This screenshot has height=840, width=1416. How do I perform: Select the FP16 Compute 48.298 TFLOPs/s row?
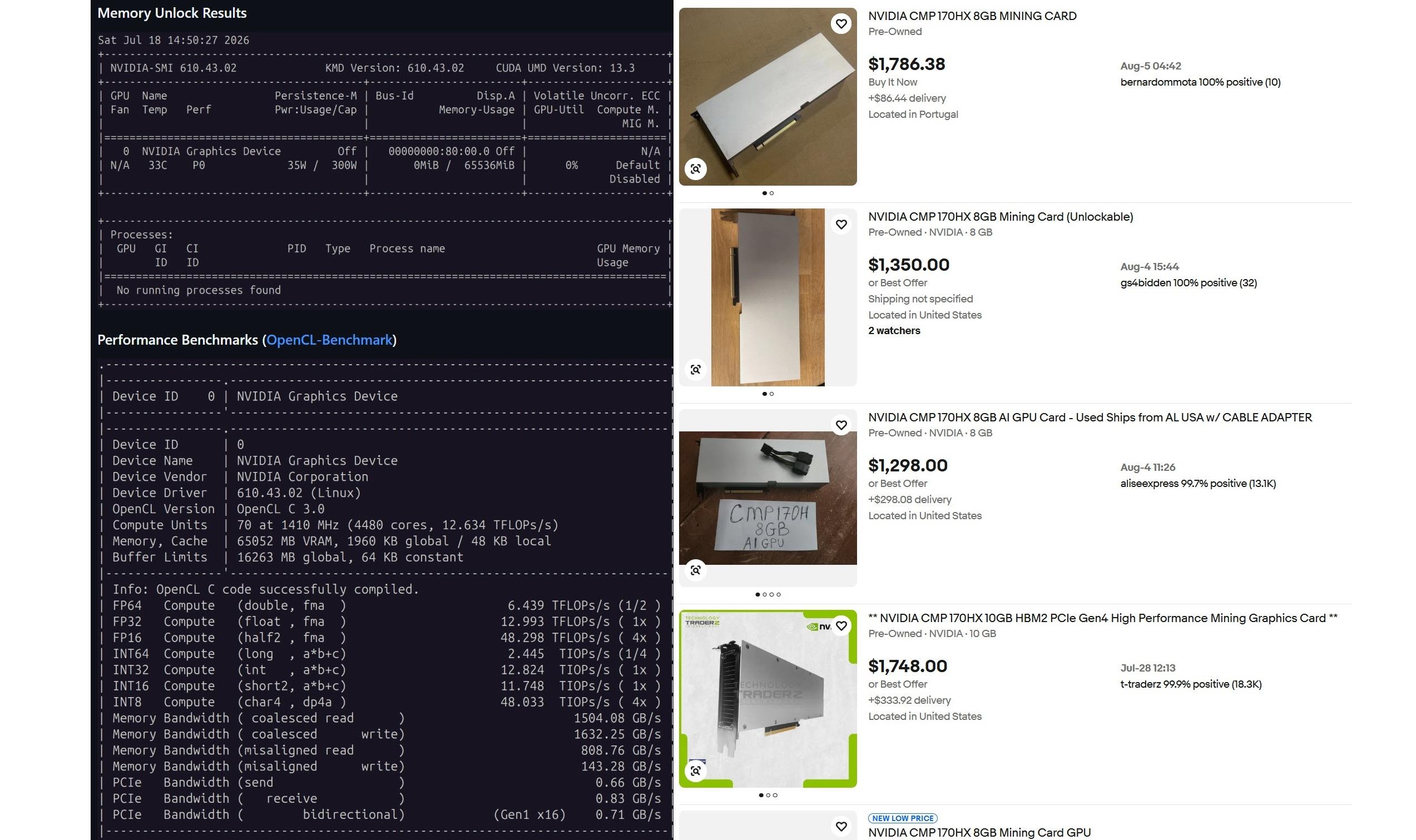tap(386, 637)
